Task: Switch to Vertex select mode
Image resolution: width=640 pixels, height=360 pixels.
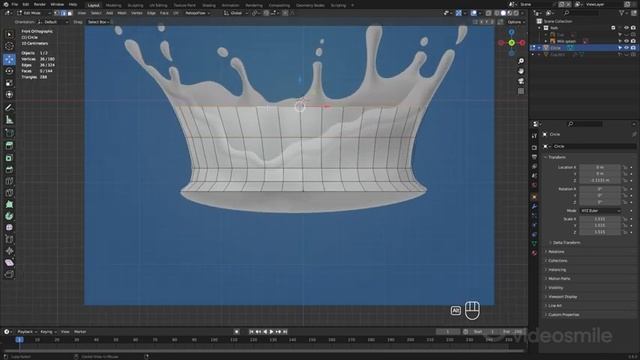Action: click(57, 13)
